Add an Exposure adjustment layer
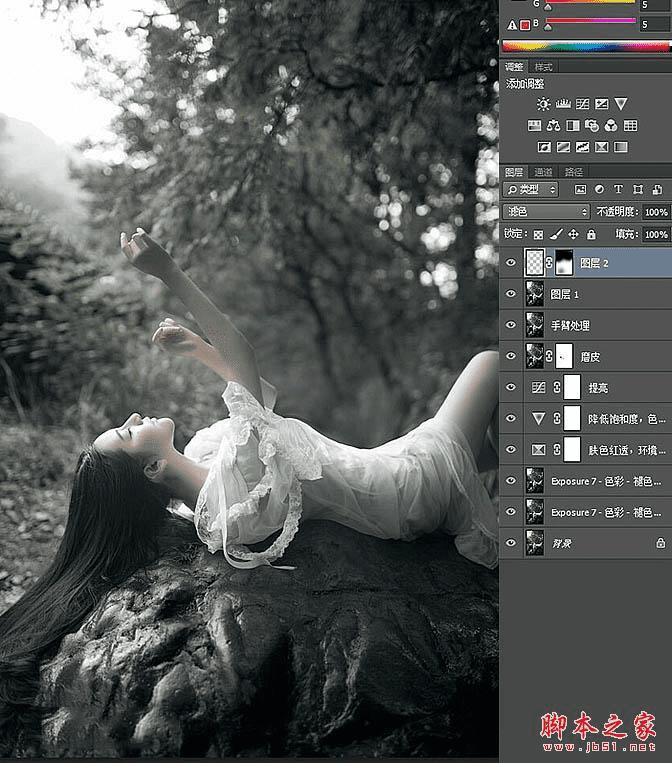The width and height of the screenshot is (672, 763). click(x=601, y=104)
